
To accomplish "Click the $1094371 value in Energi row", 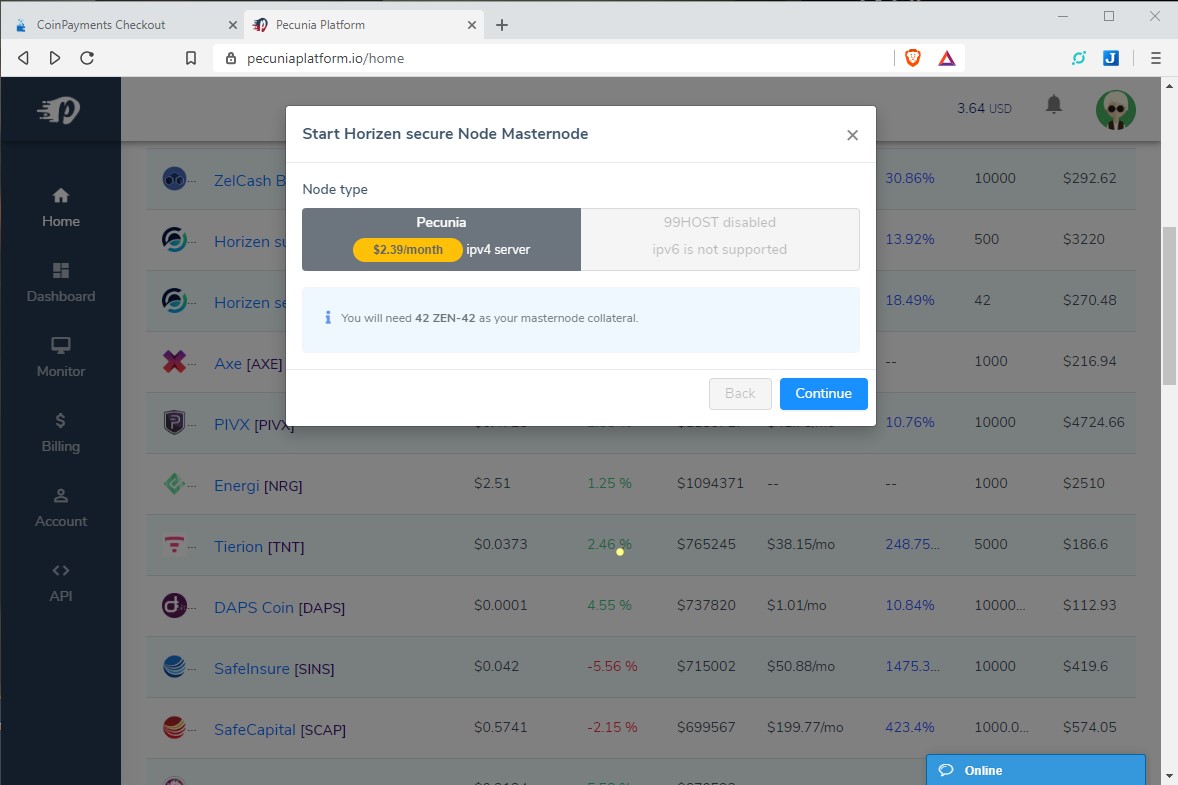I will click(710, 483).
